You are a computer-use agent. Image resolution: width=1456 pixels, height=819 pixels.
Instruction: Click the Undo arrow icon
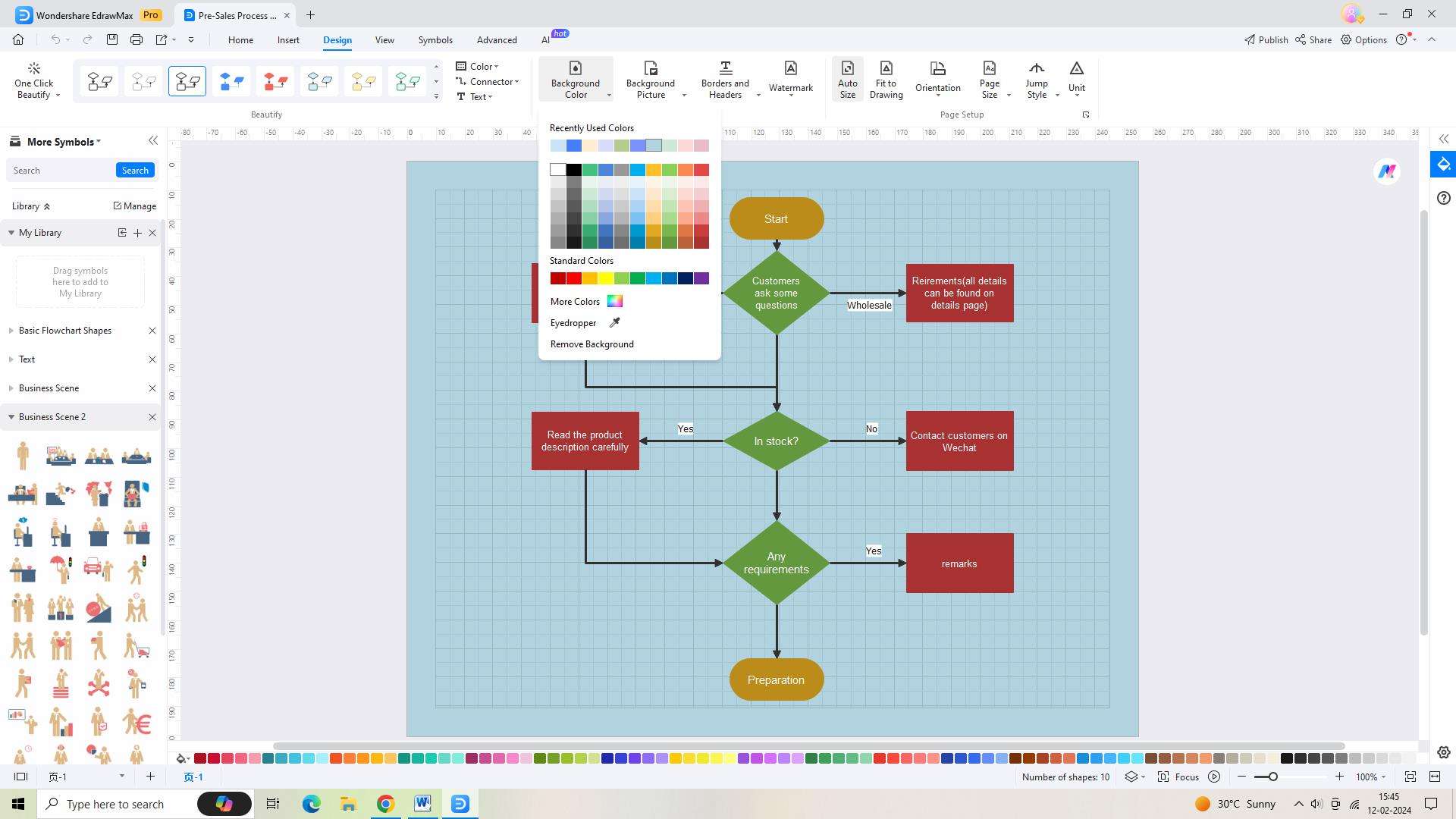click(55, 39)
